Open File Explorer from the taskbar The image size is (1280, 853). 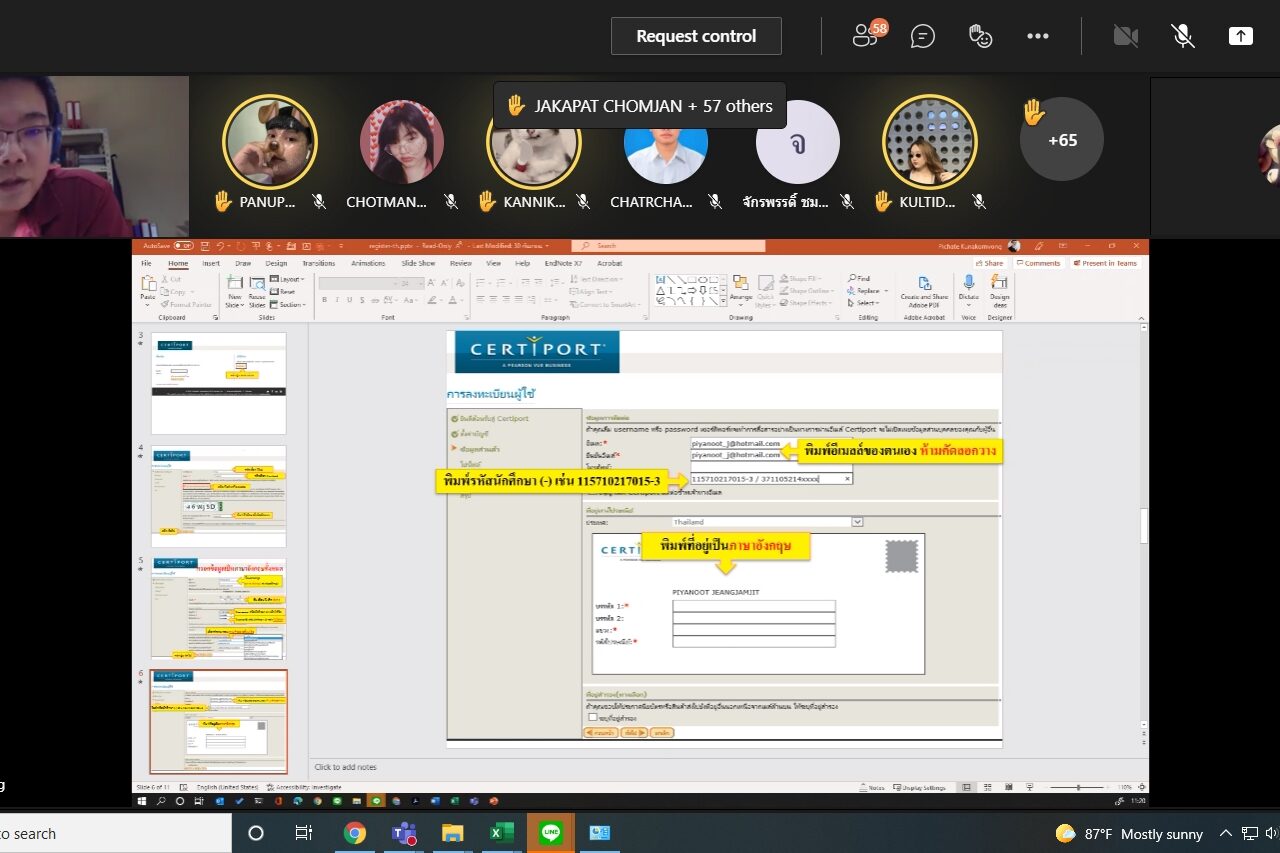coord(453,833)
